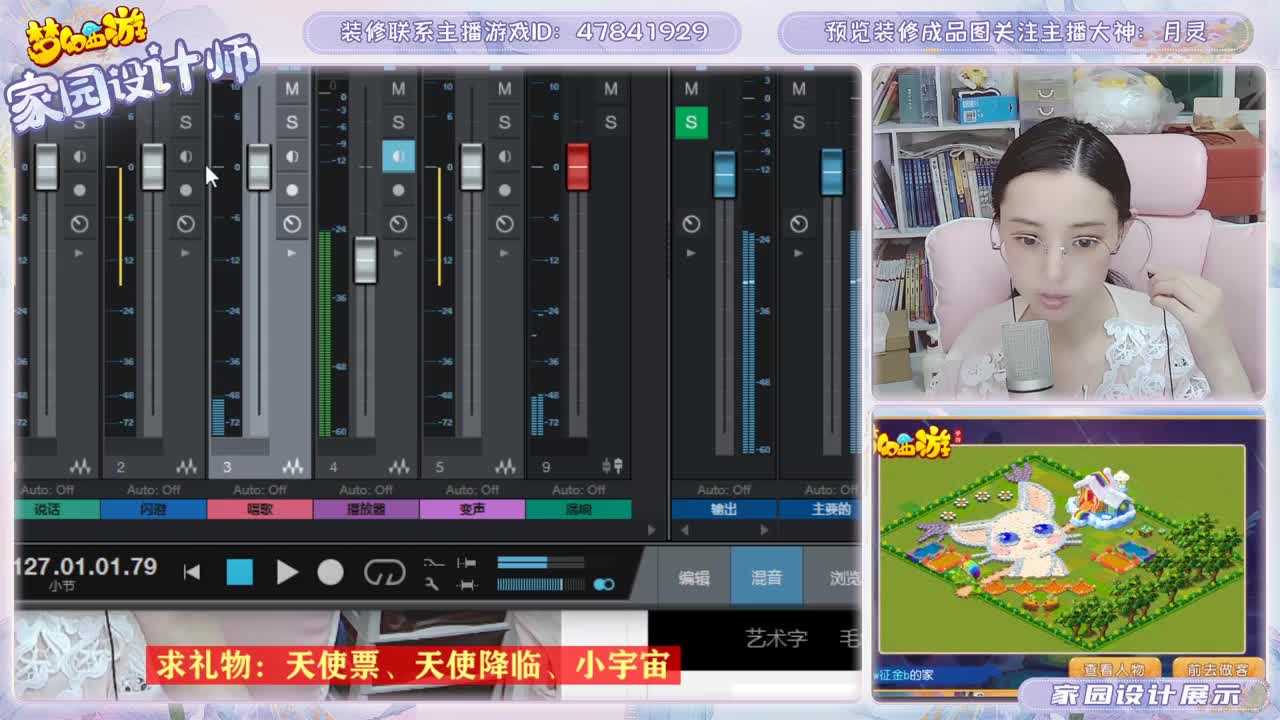Open Auto: Off dropdown above 唱歌
The height and width of the screenshot is (720, 1280).
260,490
